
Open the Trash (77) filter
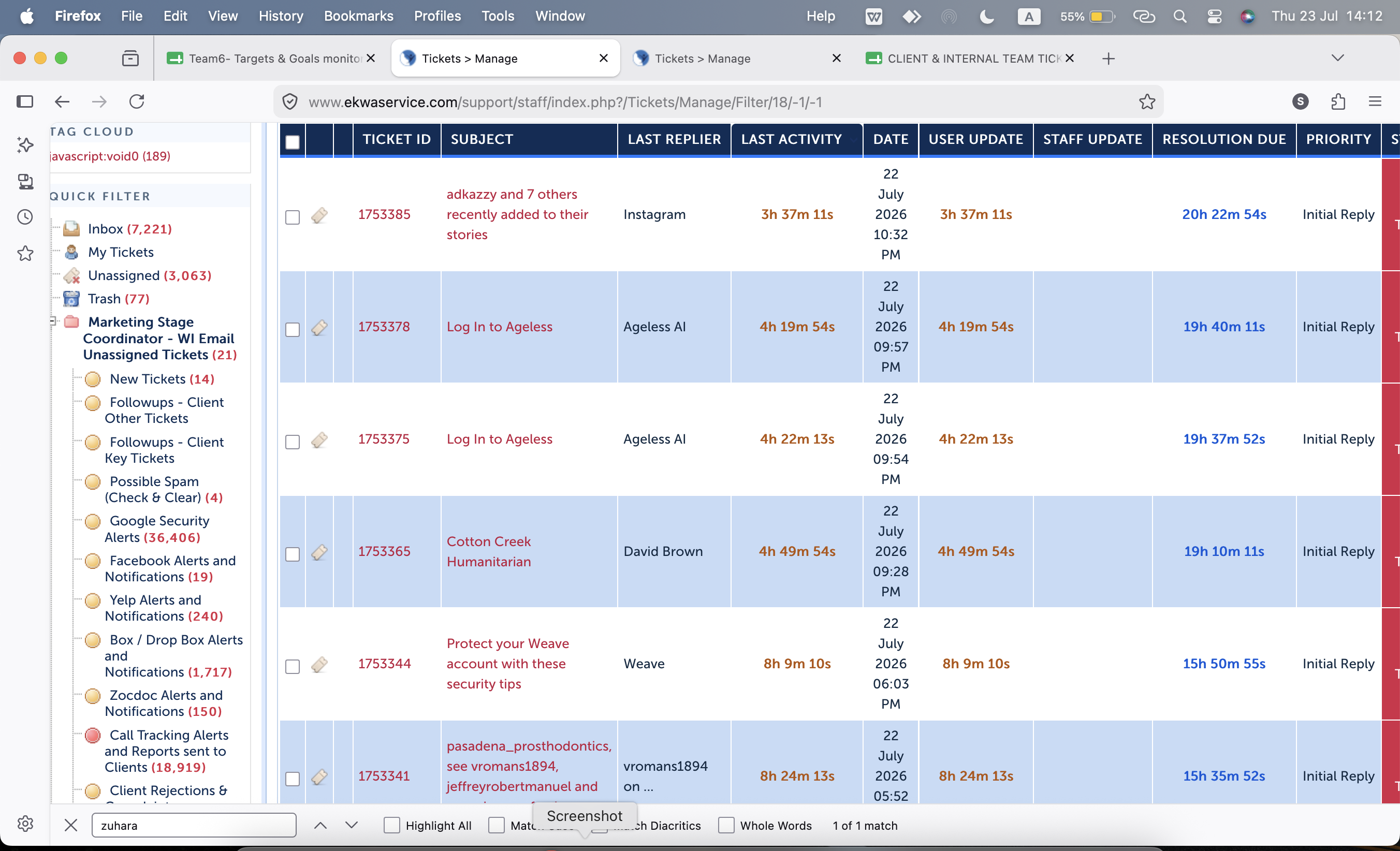coord(118,299)
